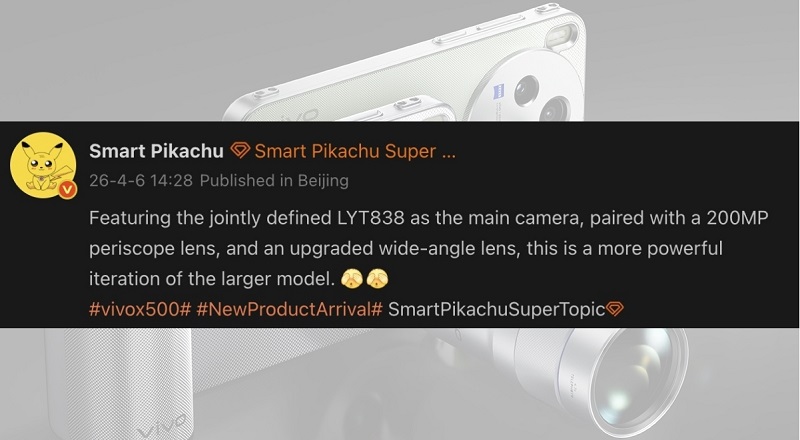This screenshot has width=800, height=440.
Task: Click the 26-4-6 14:28 timestamp
Action: [141, 180]
